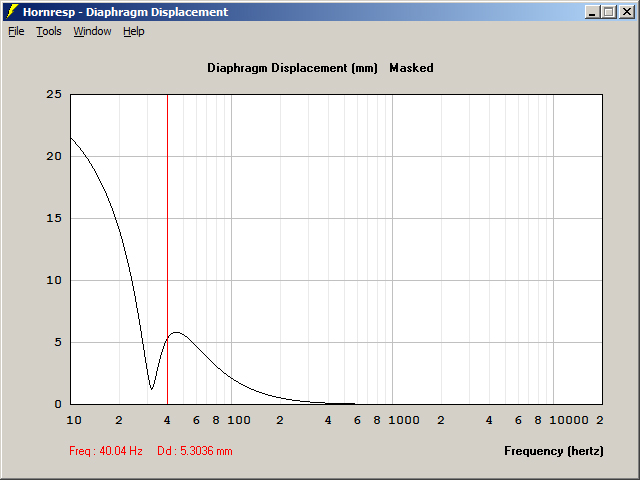The height and width of the screenshot is (480, 640).
Task: Open the Tools menu
Action: pyautogui.click(x=49, y=31)
